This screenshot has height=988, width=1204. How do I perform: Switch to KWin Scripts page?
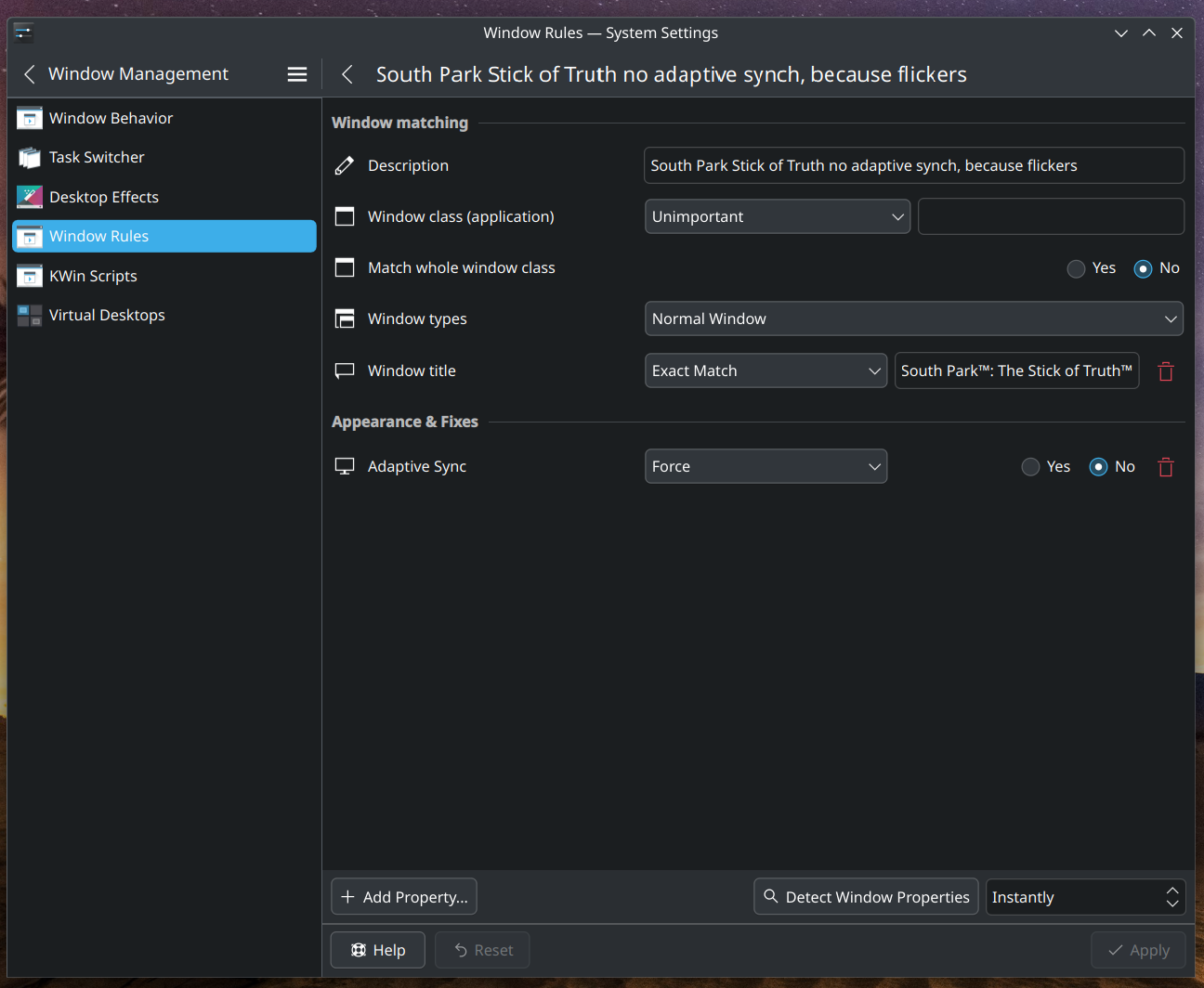[93, 276]
